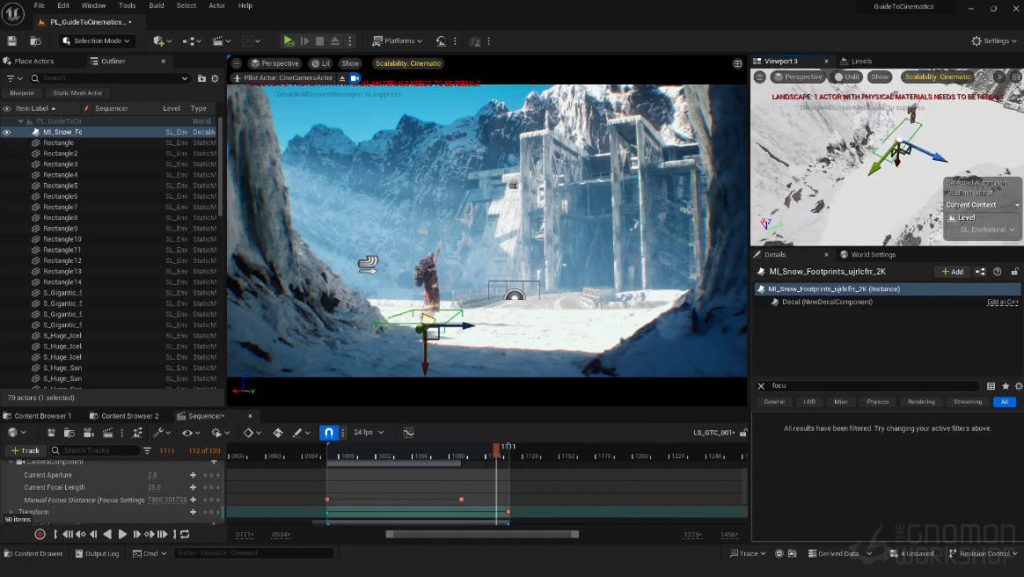
Task: Open the Platforms dropdown
Action: (397, 41)
